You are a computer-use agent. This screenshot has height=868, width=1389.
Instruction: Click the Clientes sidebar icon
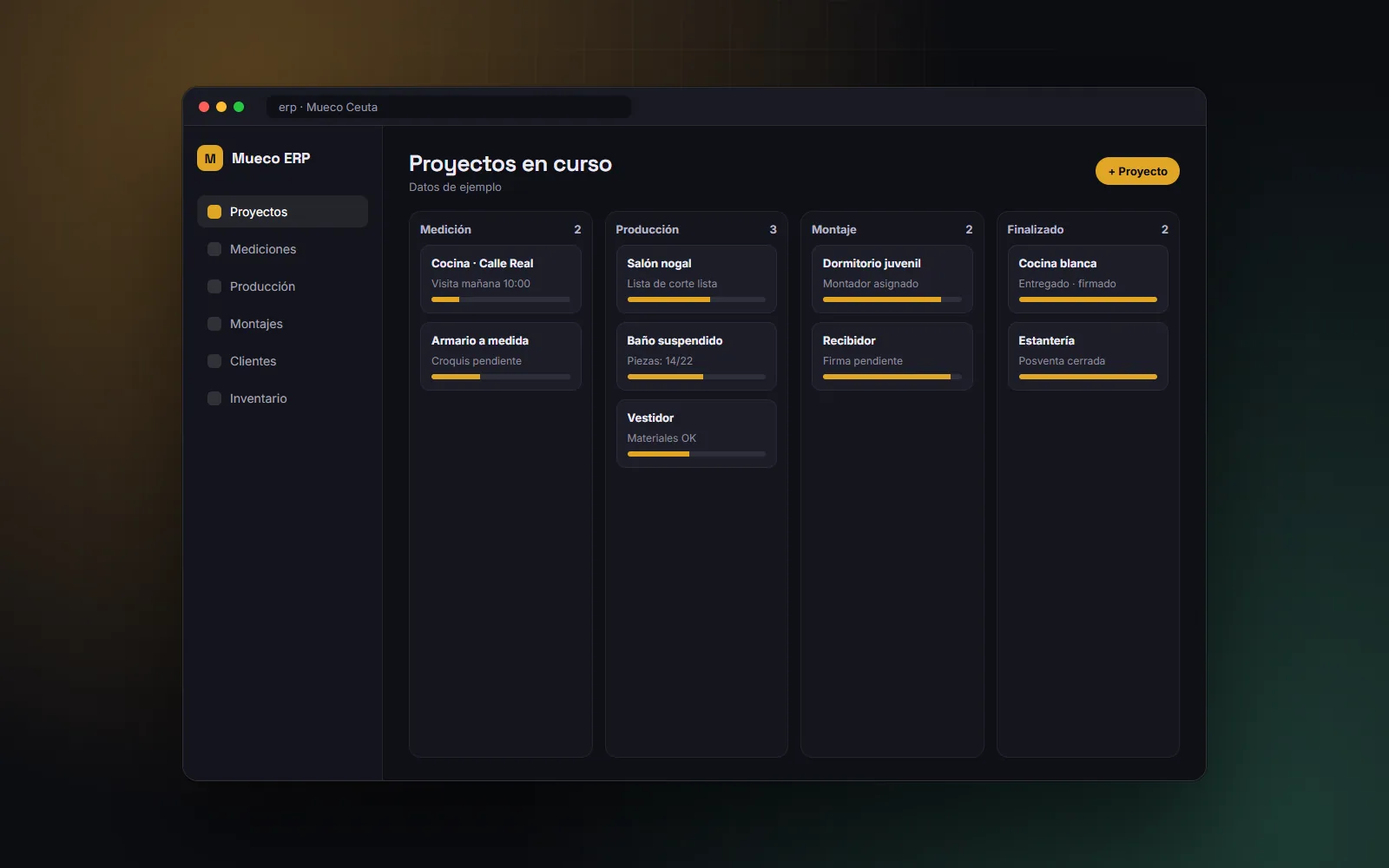click(214, 361)
